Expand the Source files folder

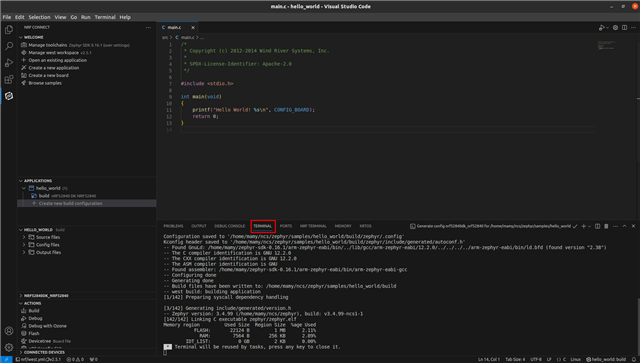click(x=24, y=237)
